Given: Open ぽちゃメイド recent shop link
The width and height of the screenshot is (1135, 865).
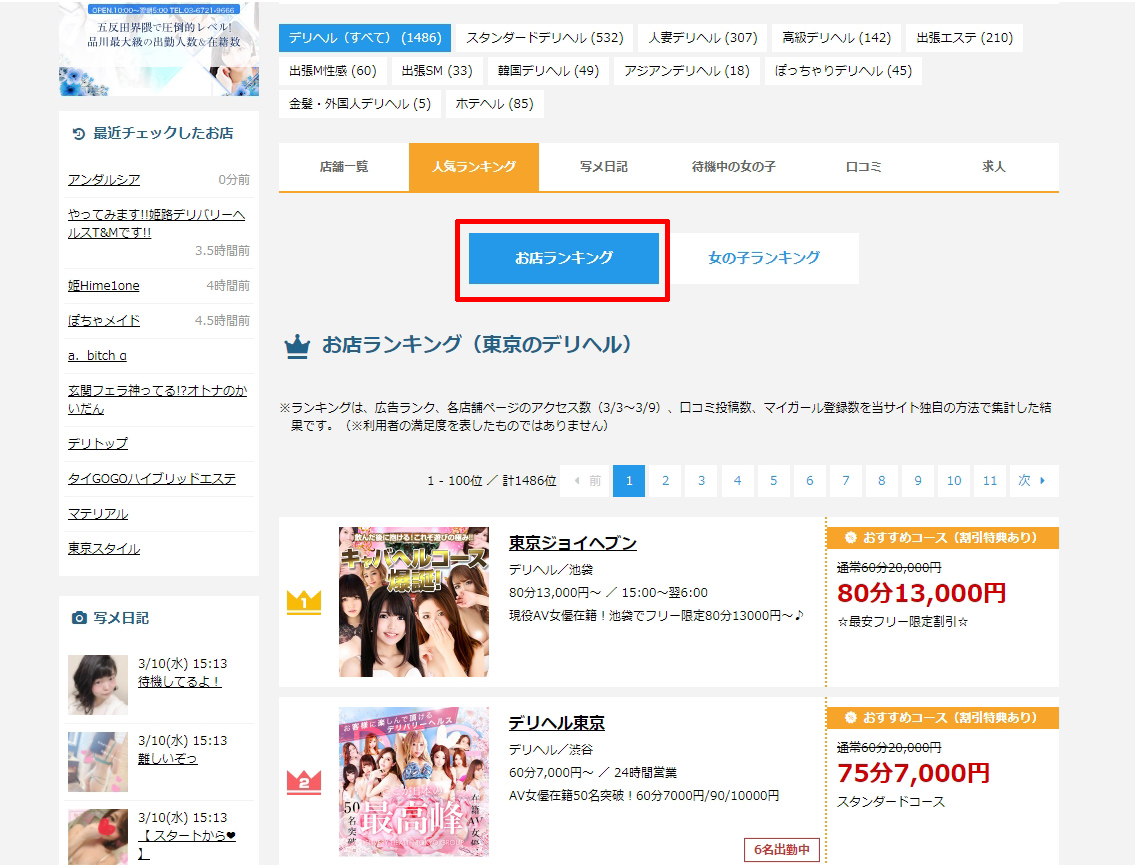Looking at the screenshot, I should coord(104,321).
